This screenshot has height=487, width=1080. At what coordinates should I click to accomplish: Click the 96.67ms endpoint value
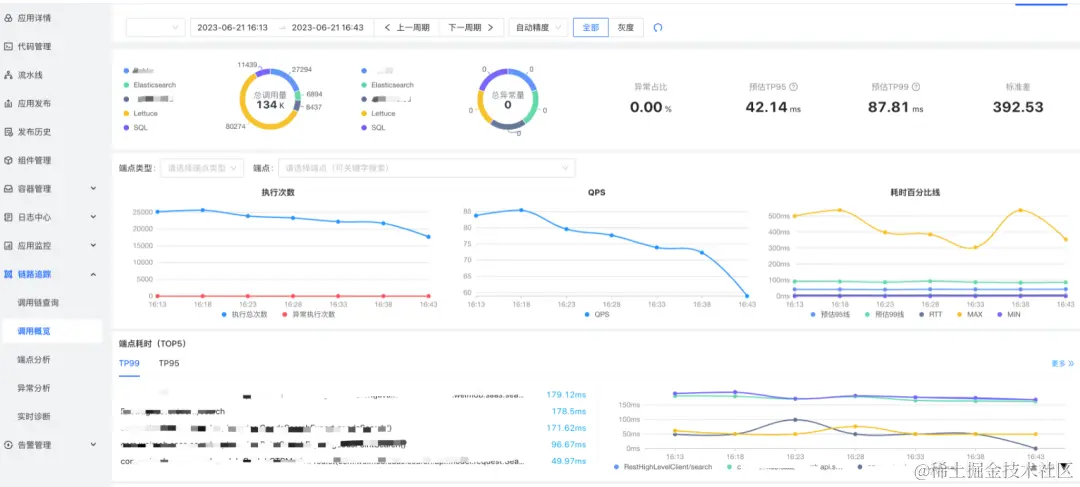point(569,444)
